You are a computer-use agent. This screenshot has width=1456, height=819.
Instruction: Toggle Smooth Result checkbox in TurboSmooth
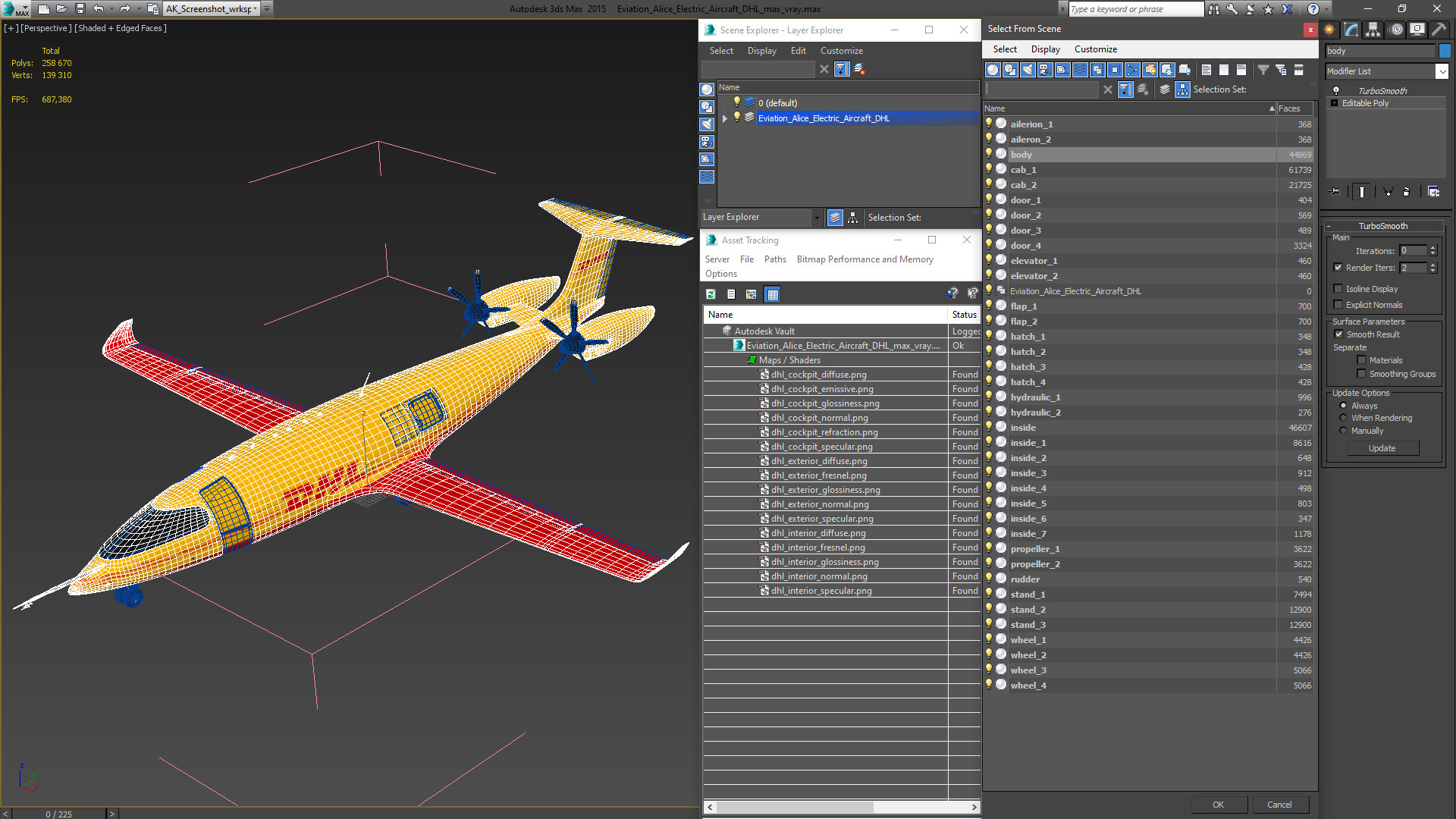pyautogui.click(x=1339, y=333)
